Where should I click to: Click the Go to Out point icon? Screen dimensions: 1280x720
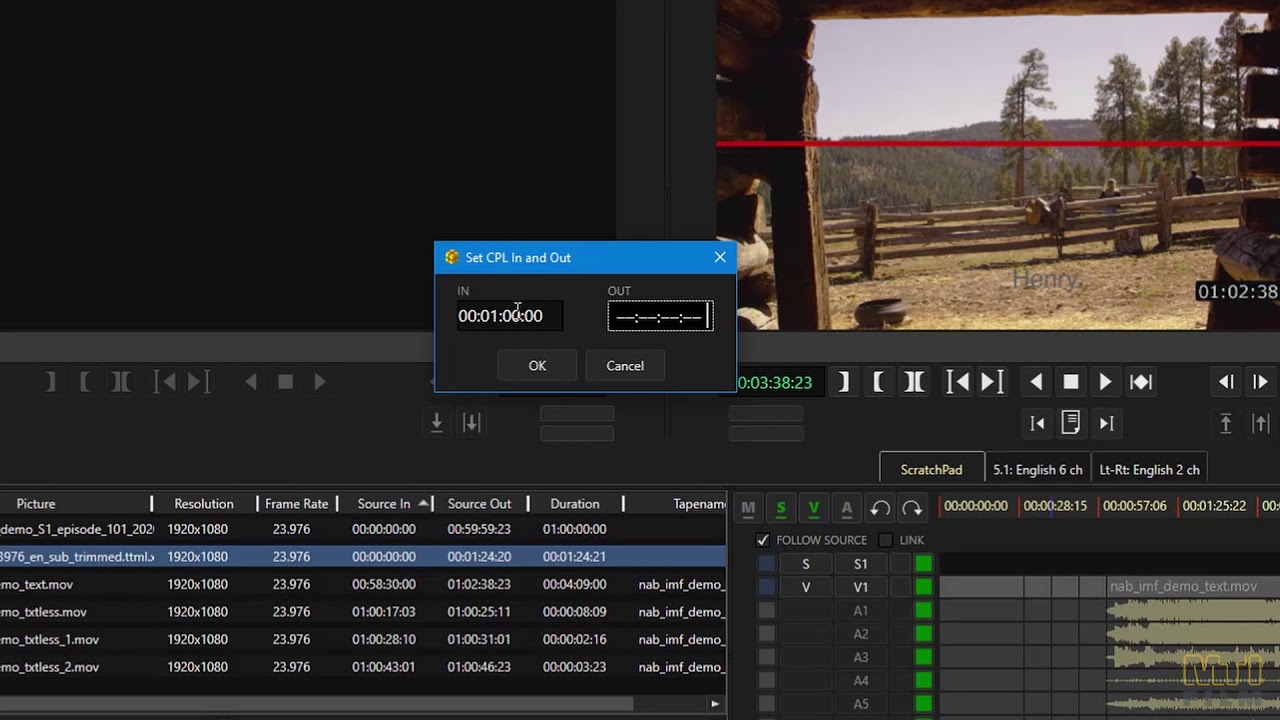click(990, 381)
